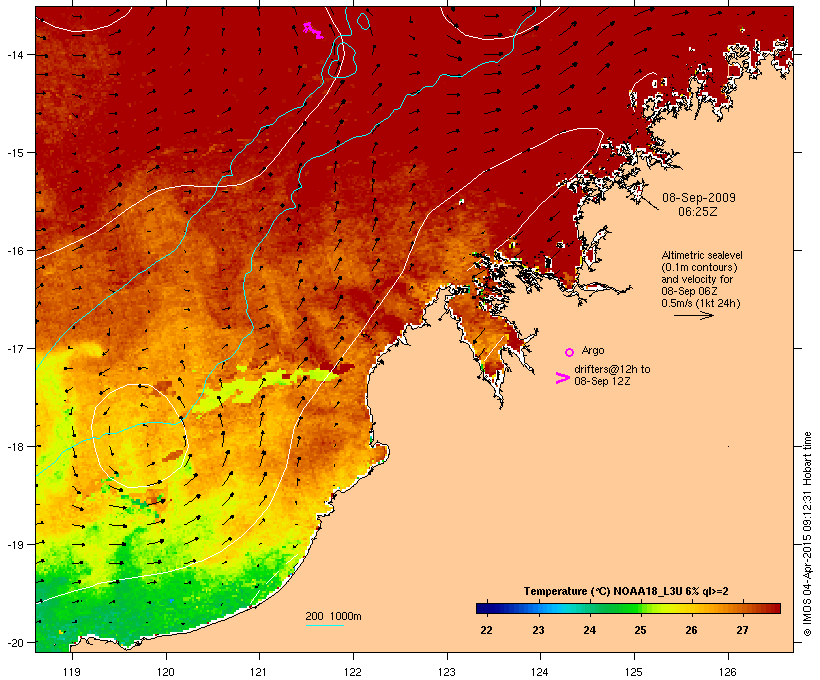Click the temperature color bar title
This screenshot has height=680, width=820.
tap(626, 591)
